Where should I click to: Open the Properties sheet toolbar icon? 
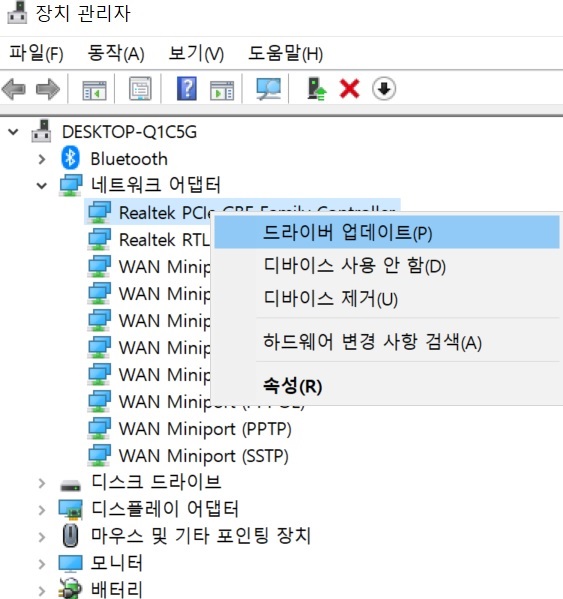(x=140, y=89)
